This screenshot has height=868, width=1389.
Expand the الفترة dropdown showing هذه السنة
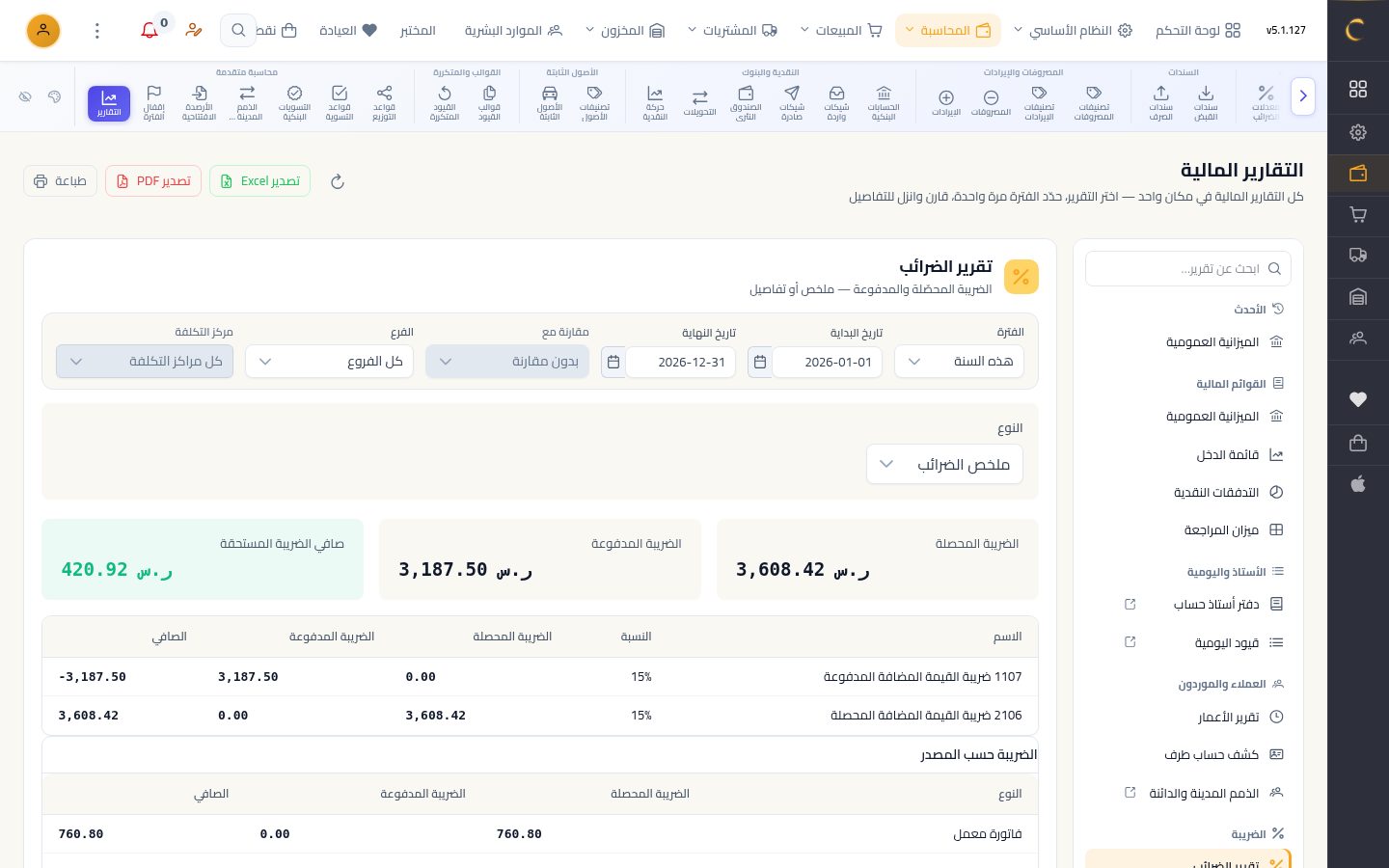point(960,362)
